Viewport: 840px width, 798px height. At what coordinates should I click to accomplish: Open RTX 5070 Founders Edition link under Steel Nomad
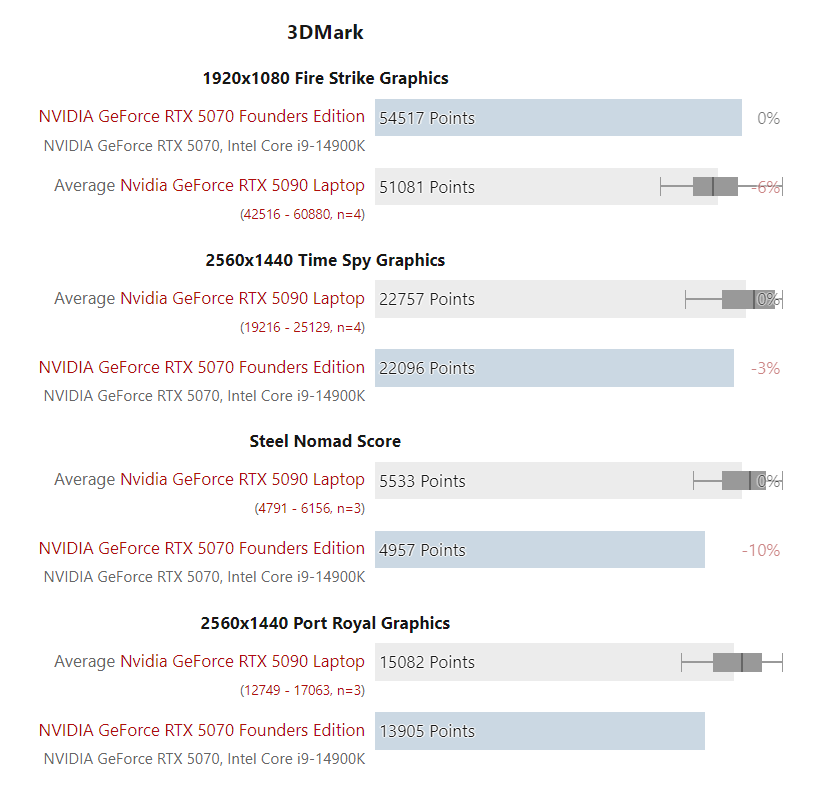tap(201, 548)
